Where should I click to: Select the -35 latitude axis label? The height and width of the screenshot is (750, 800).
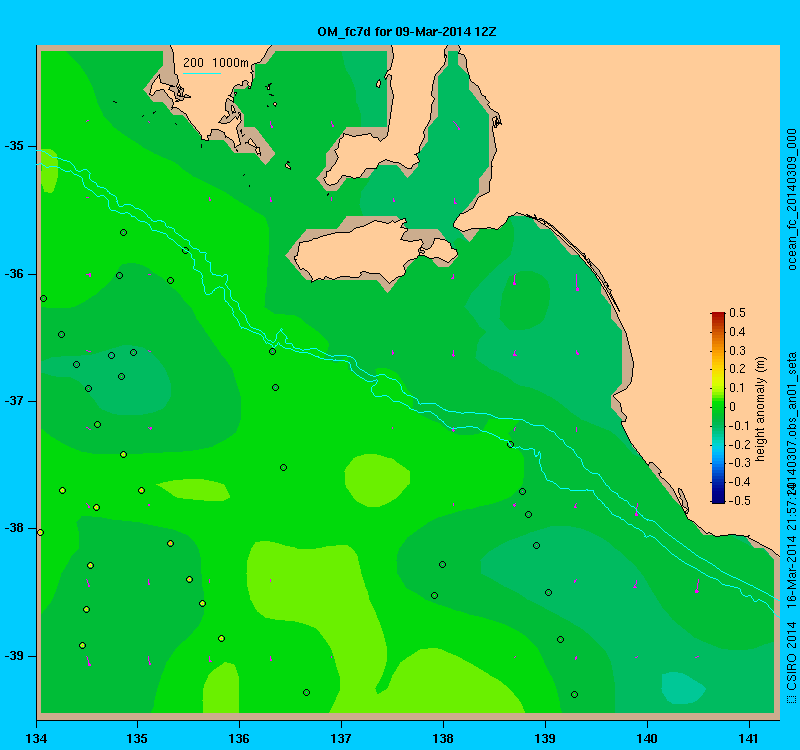tap(15, 146)
